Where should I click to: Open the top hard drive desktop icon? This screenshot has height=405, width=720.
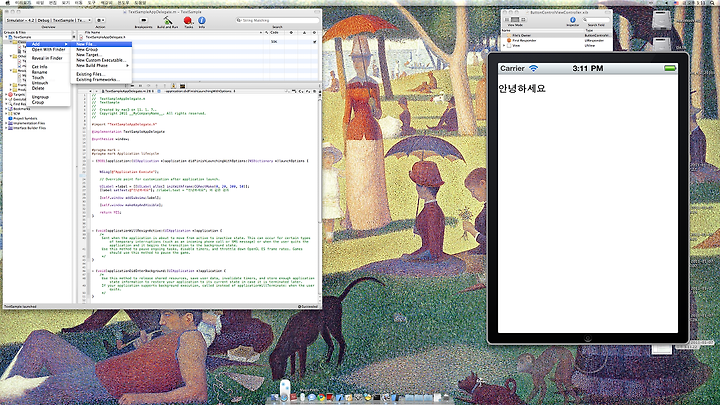[662, 20]
